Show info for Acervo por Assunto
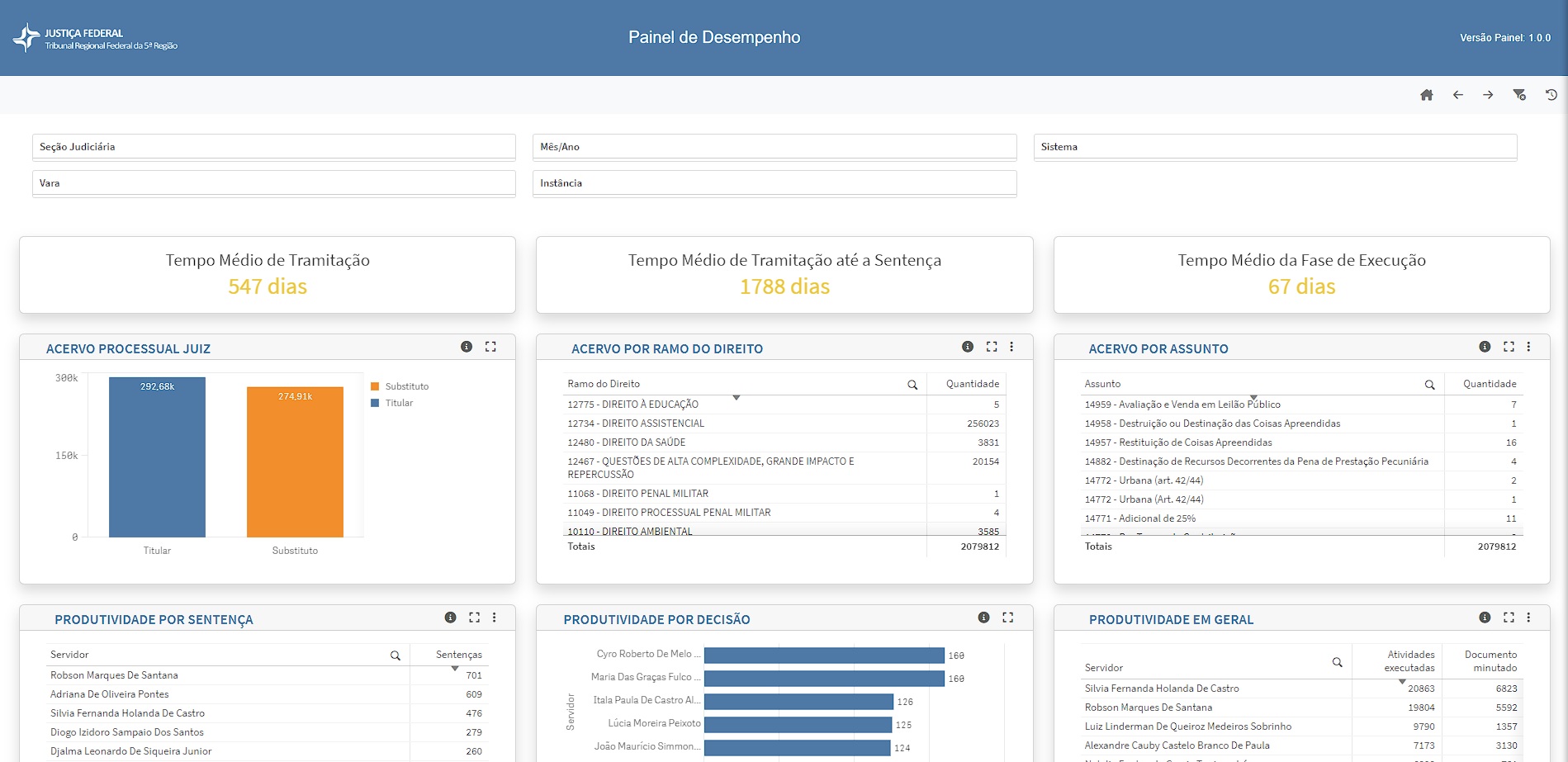Viewport: 1568px width, 762px height. coord(1485,347)
